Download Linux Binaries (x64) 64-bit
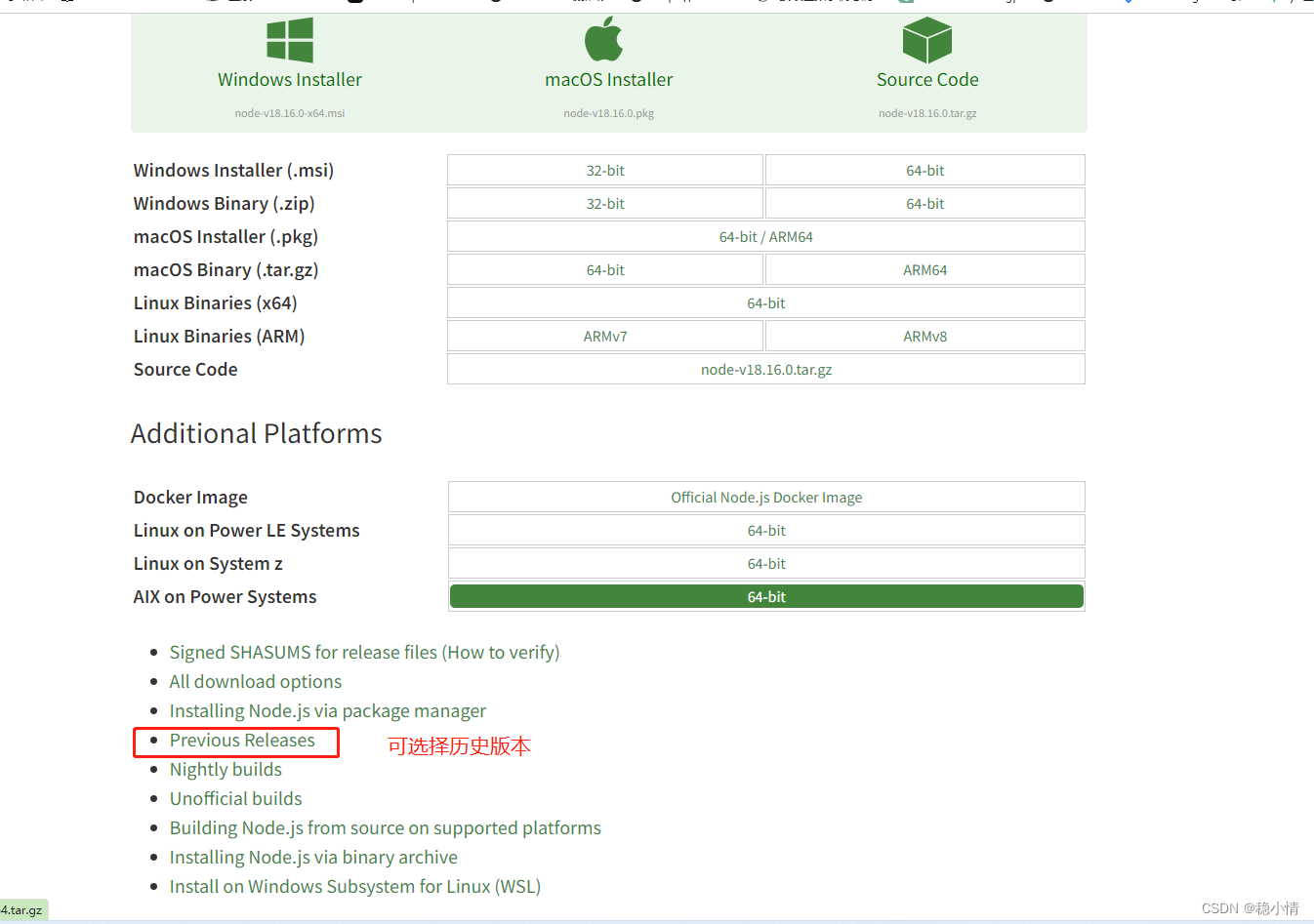Viewport: 1314px width, 924px height. pyautogui.click(x=766, y=302)
